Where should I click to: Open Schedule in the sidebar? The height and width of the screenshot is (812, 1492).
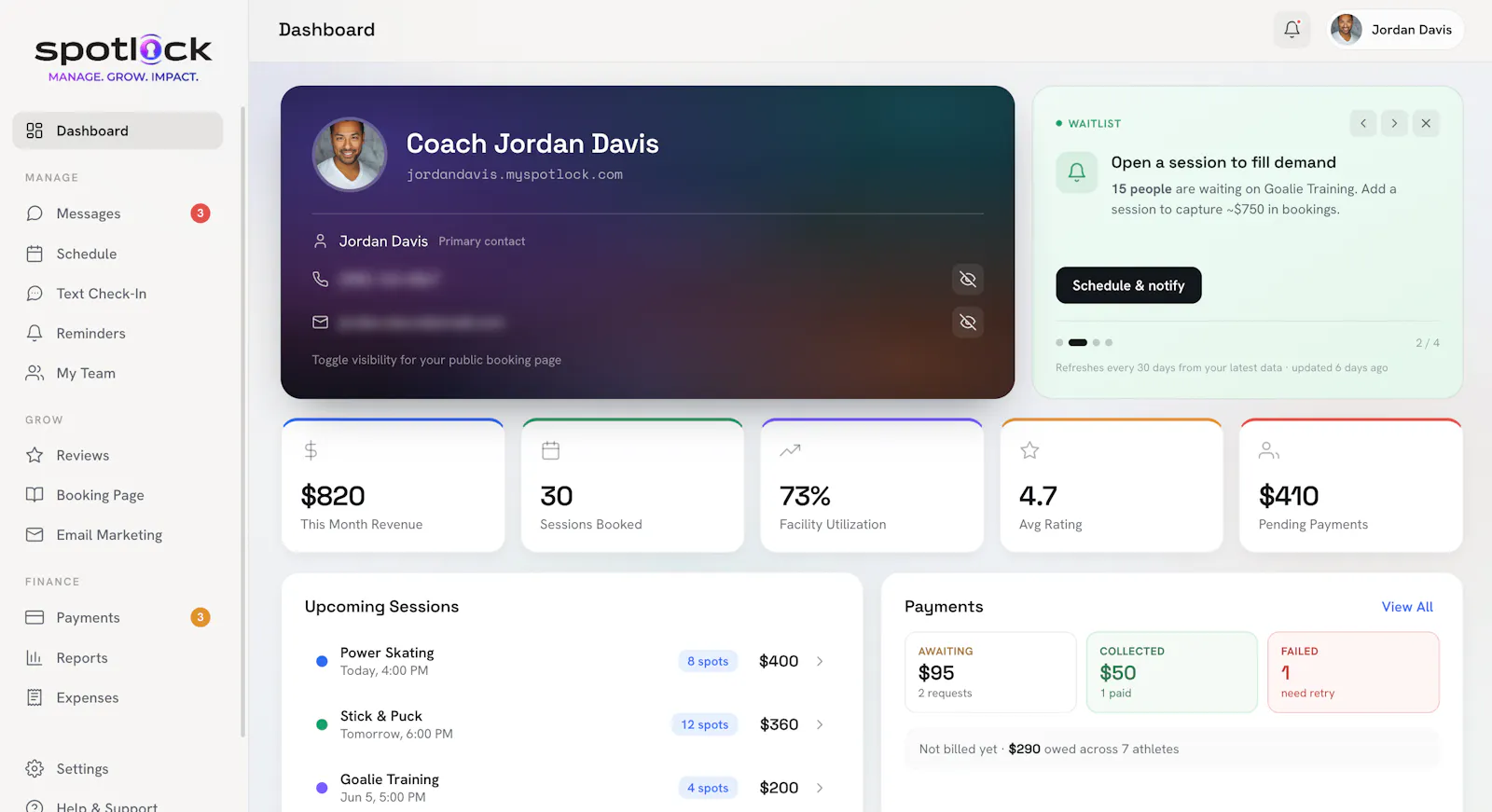click(x=117, y=254)
